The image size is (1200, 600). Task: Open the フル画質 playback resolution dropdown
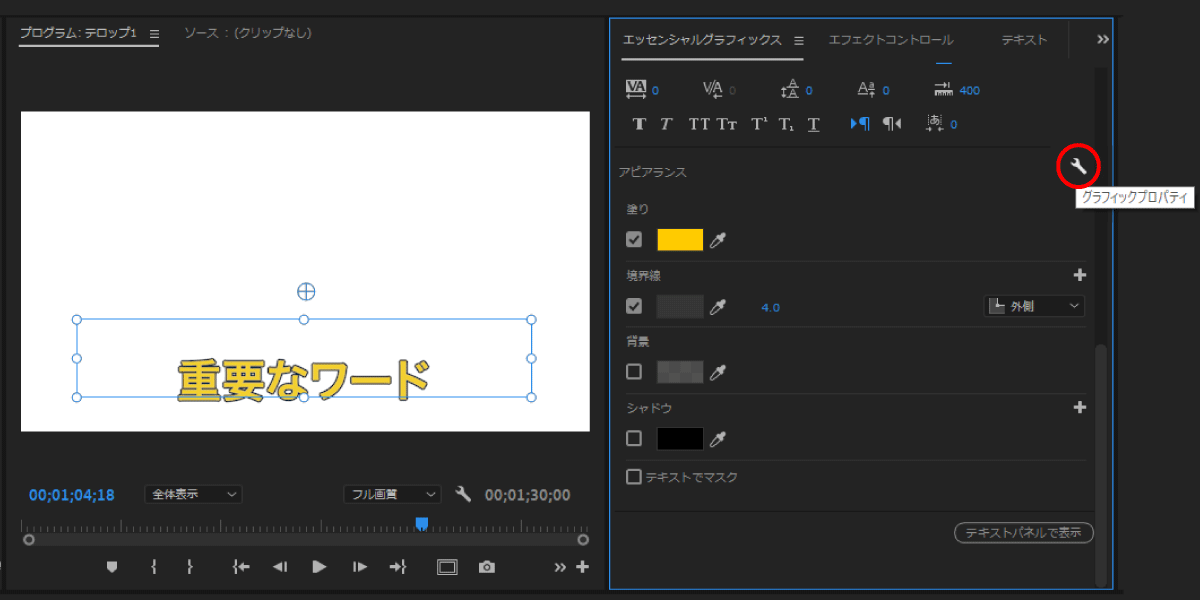392,494
